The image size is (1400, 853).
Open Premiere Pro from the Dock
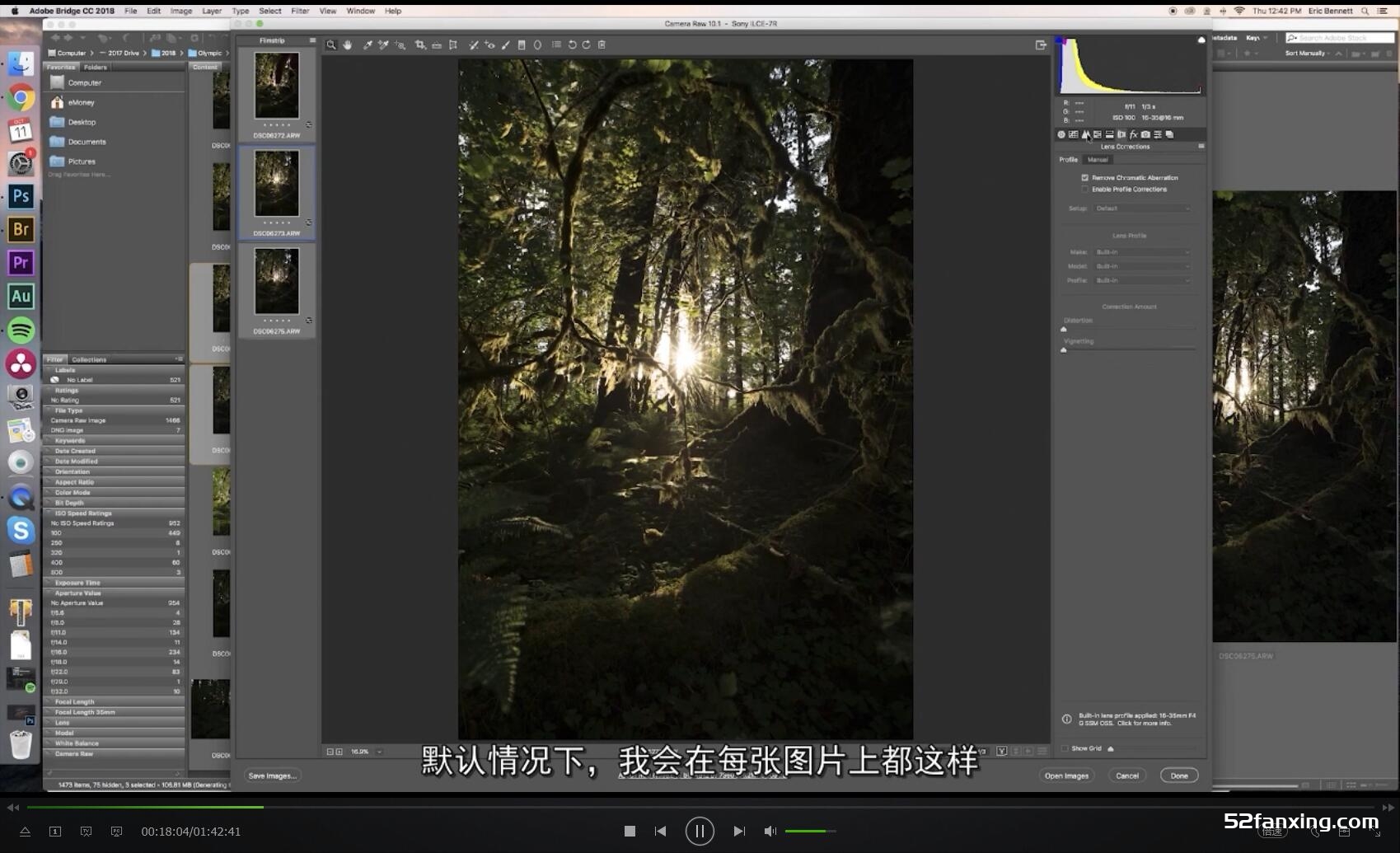pos(21,263)
